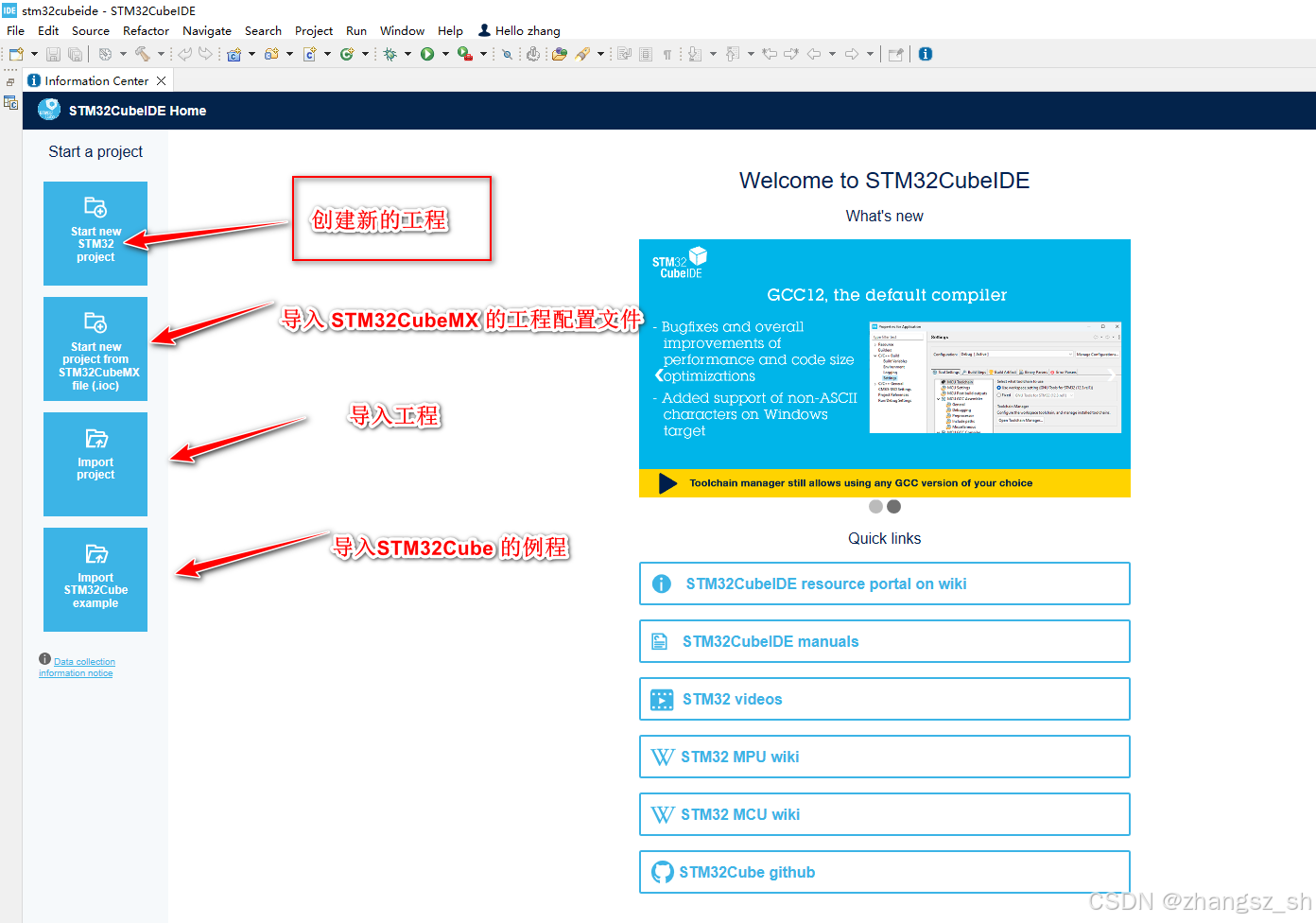Viewport: 1316px width, 923px height.
Task: Click the Save toolbar icon
Action: [53, 54]
